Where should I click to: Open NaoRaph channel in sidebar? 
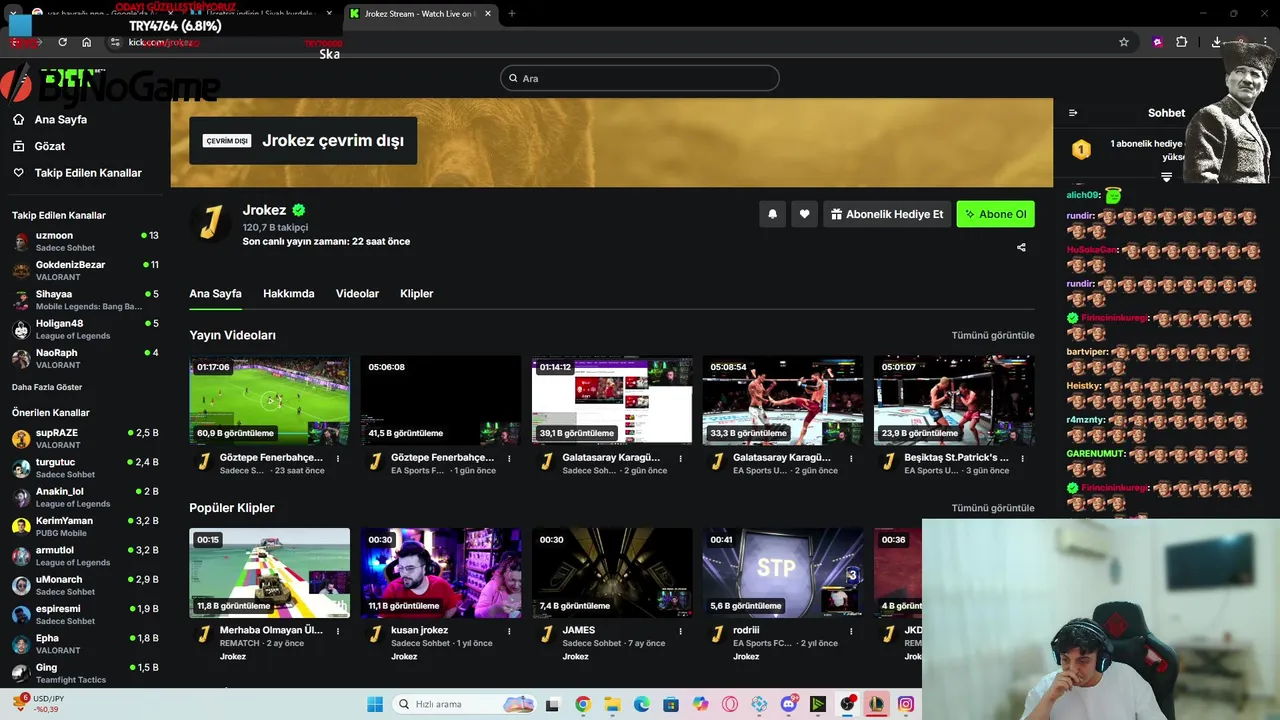[85, 358]
